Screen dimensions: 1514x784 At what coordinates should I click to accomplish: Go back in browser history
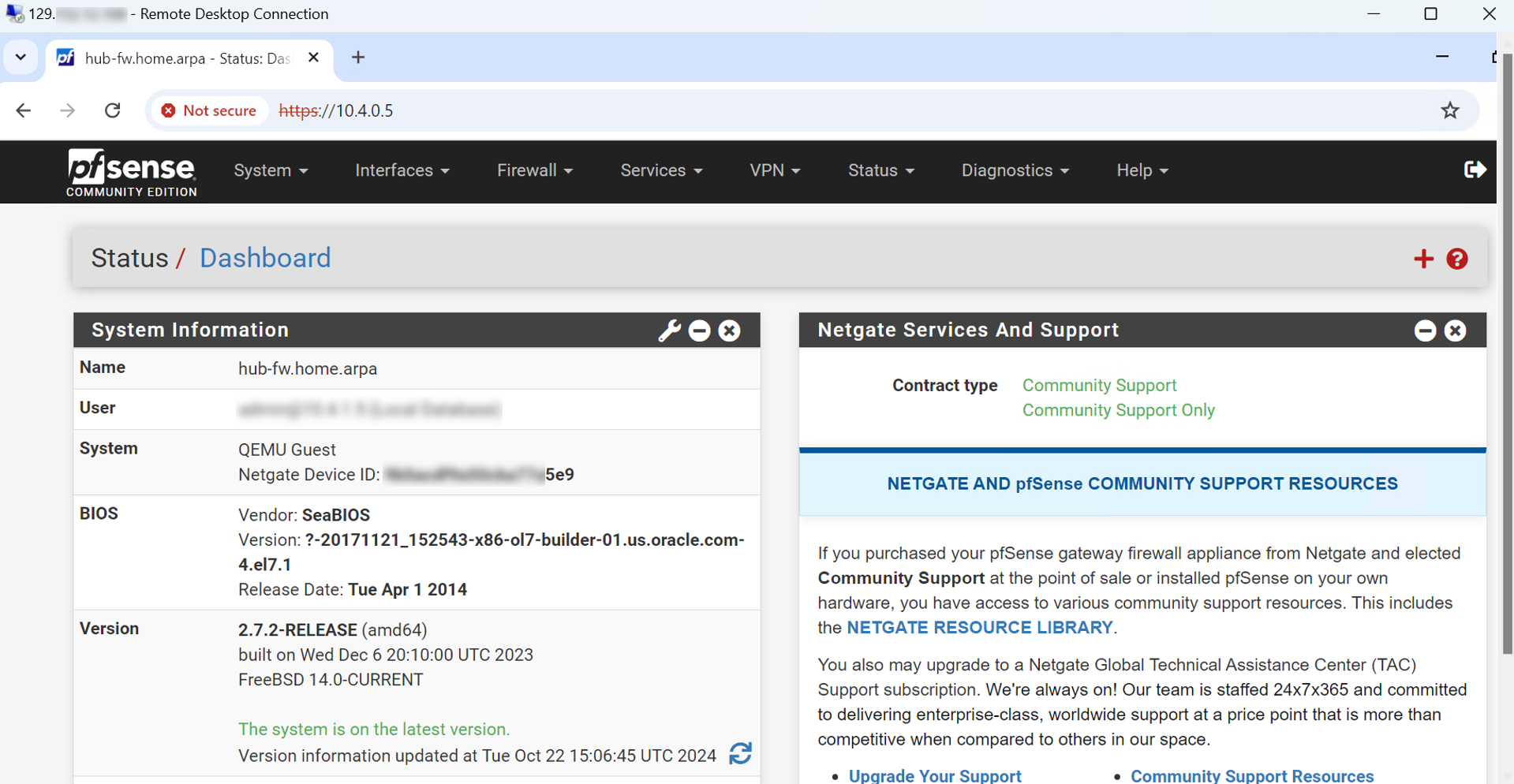[x=24, y=110]
